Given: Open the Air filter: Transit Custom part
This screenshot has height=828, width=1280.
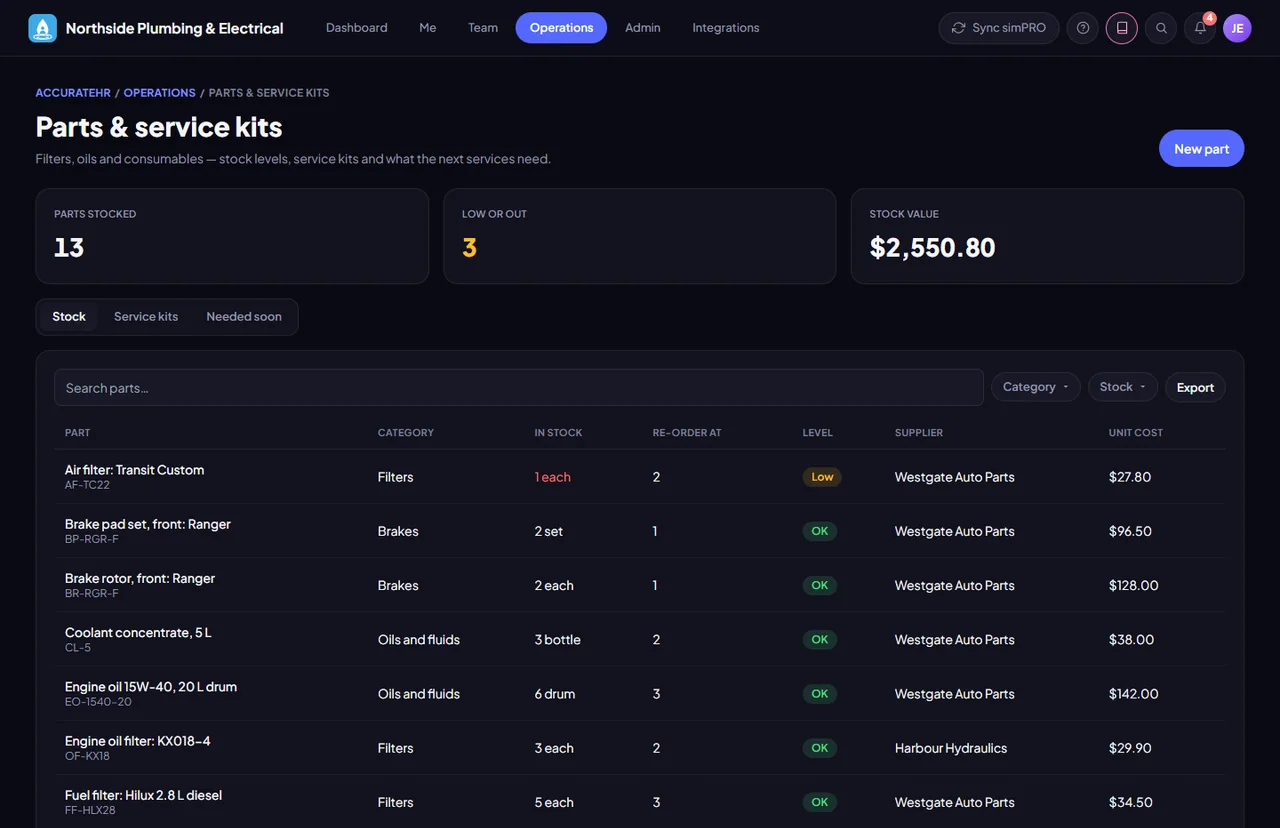Looking at the screenshot, I should (135, 470).
